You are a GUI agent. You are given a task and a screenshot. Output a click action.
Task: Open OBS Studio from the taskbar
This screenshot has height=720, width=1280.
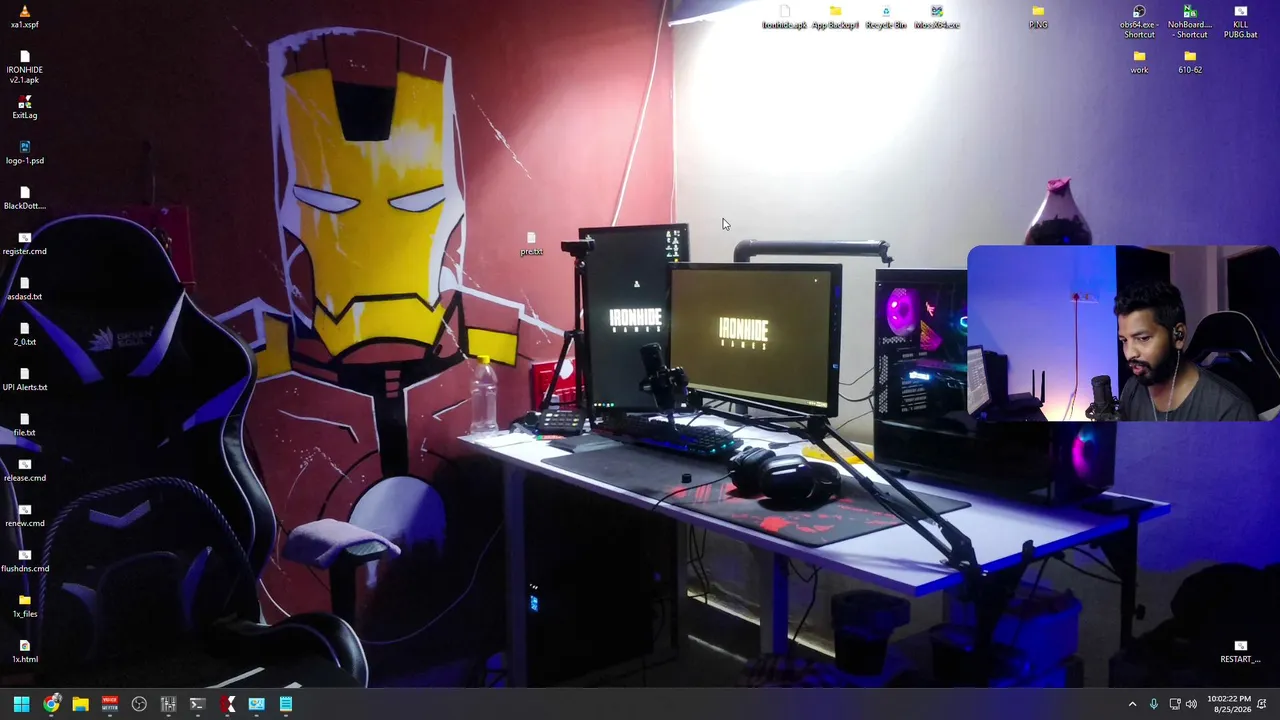(x=139, y=704)
